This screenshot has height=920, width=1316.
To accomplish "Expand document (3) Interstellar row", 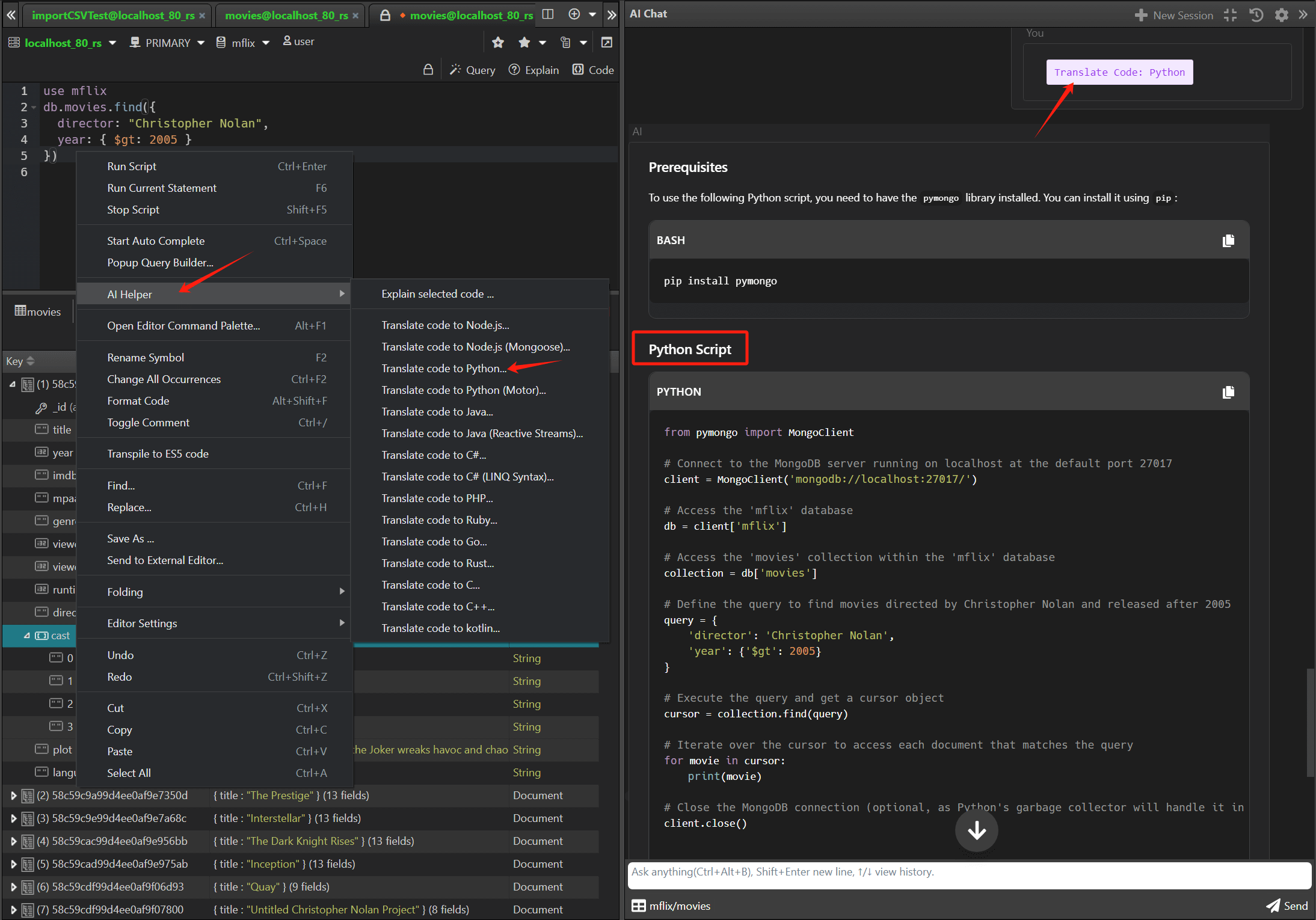I will tap(13, 818).
